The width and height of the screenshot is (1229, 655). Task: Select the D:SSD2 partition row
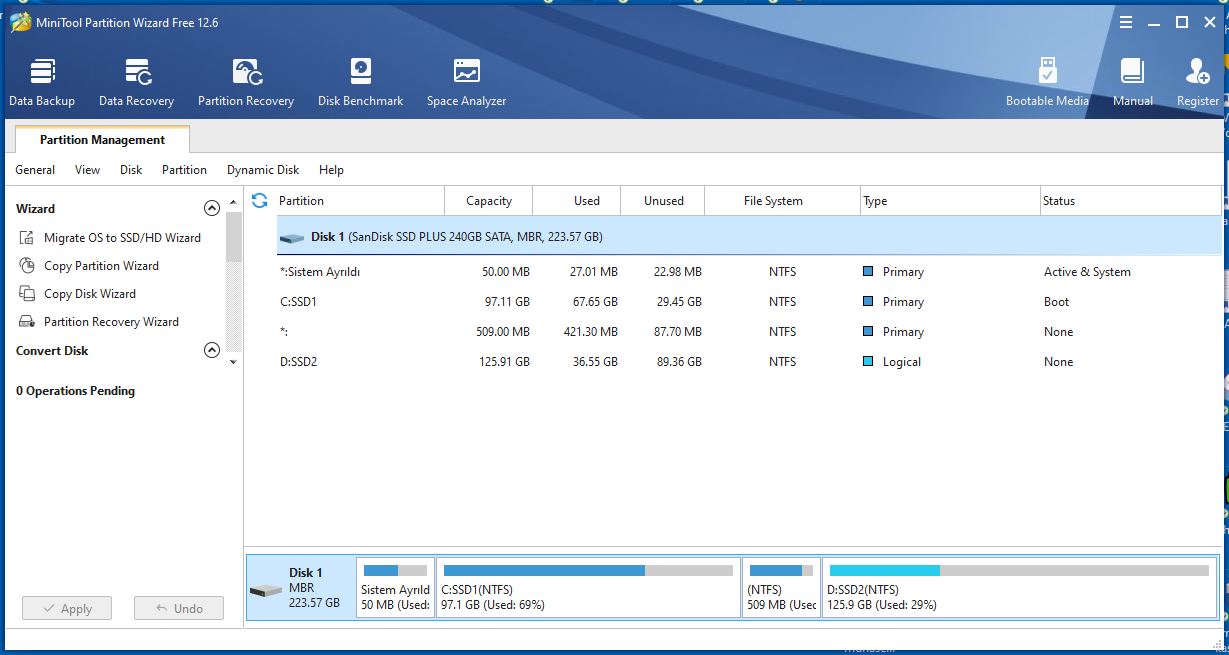pyautogui.click(x=749, y=362)
